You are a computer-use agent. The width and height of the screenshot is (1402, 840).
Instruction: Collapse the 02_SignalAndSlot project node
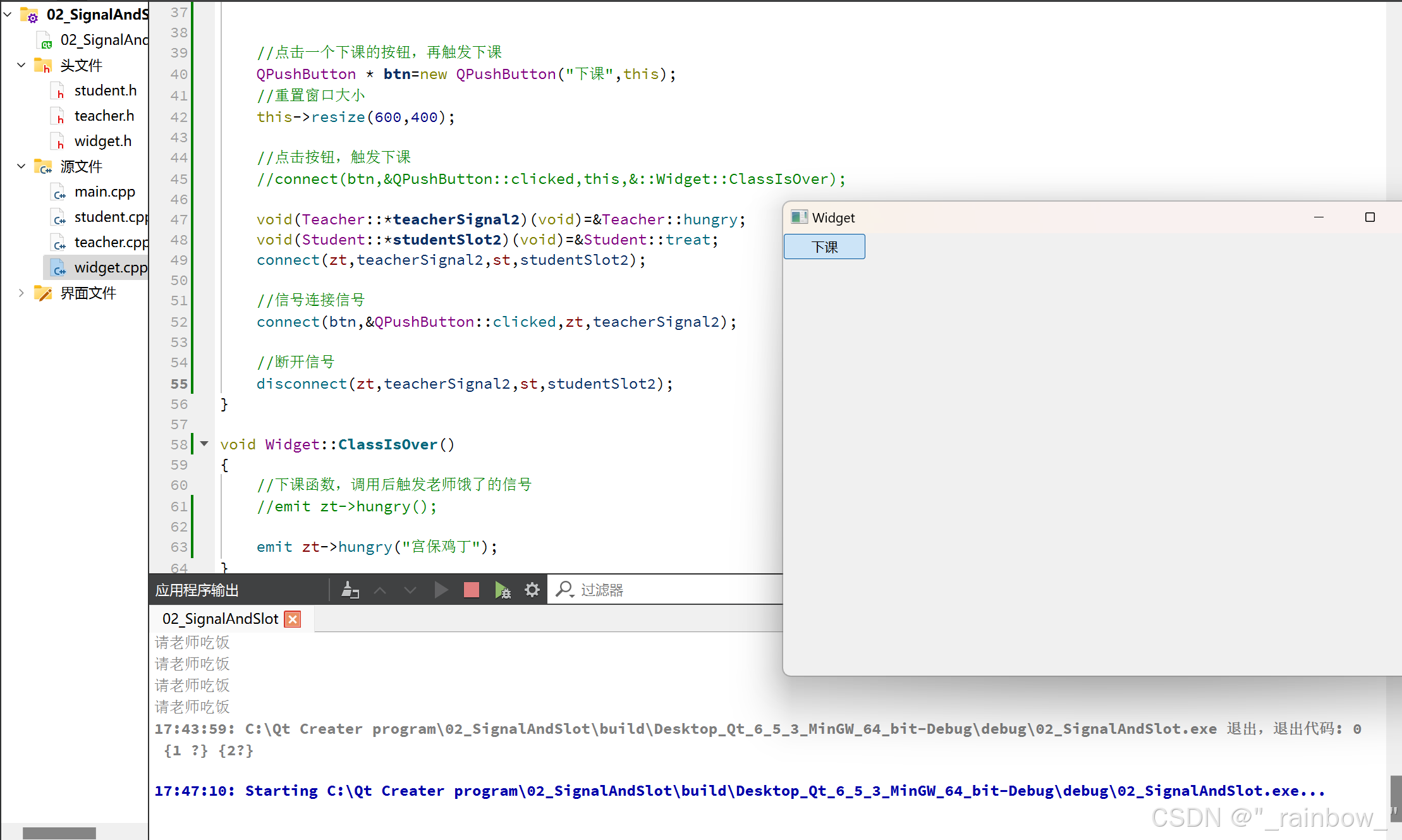8,14
